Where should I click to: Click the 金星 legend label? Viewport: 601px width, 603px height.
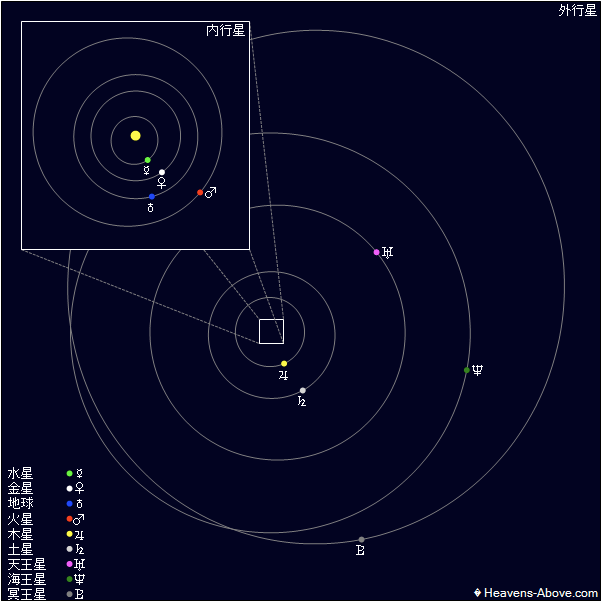[x=20, y=488]
